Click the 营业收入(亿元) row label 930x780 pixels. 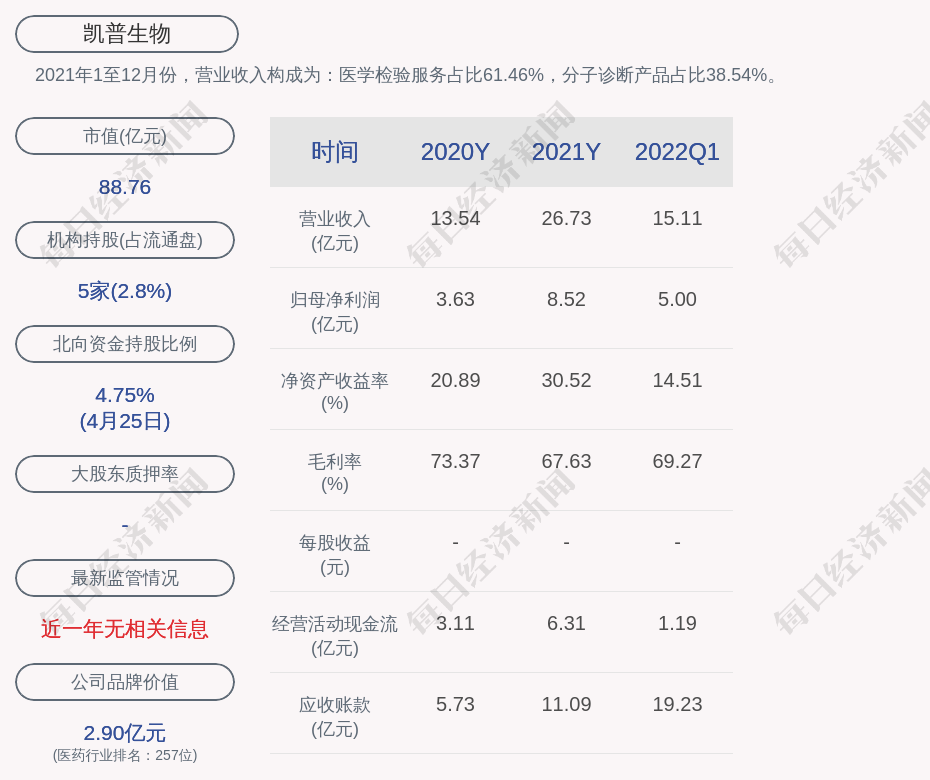(x=335, y=231)
